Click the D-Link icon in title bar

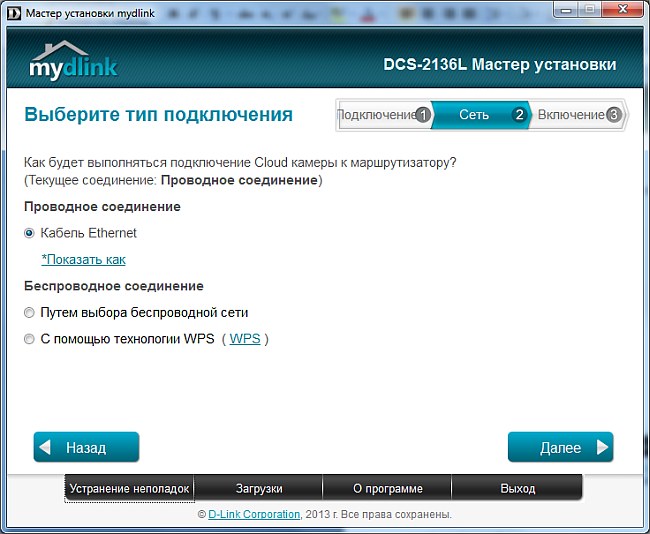click(12, 11)
